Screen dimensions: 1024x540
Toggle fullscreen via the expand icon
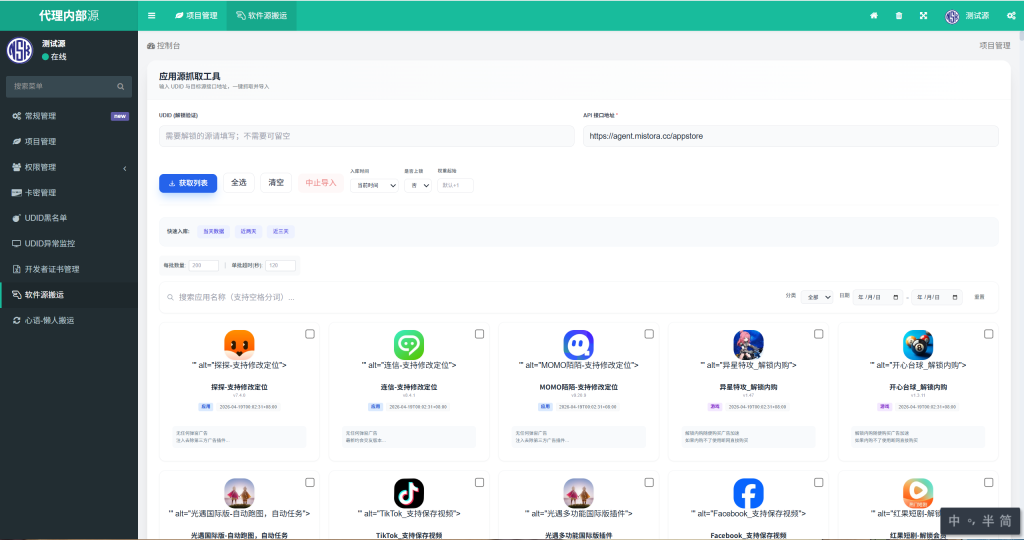tap(923, 16)
